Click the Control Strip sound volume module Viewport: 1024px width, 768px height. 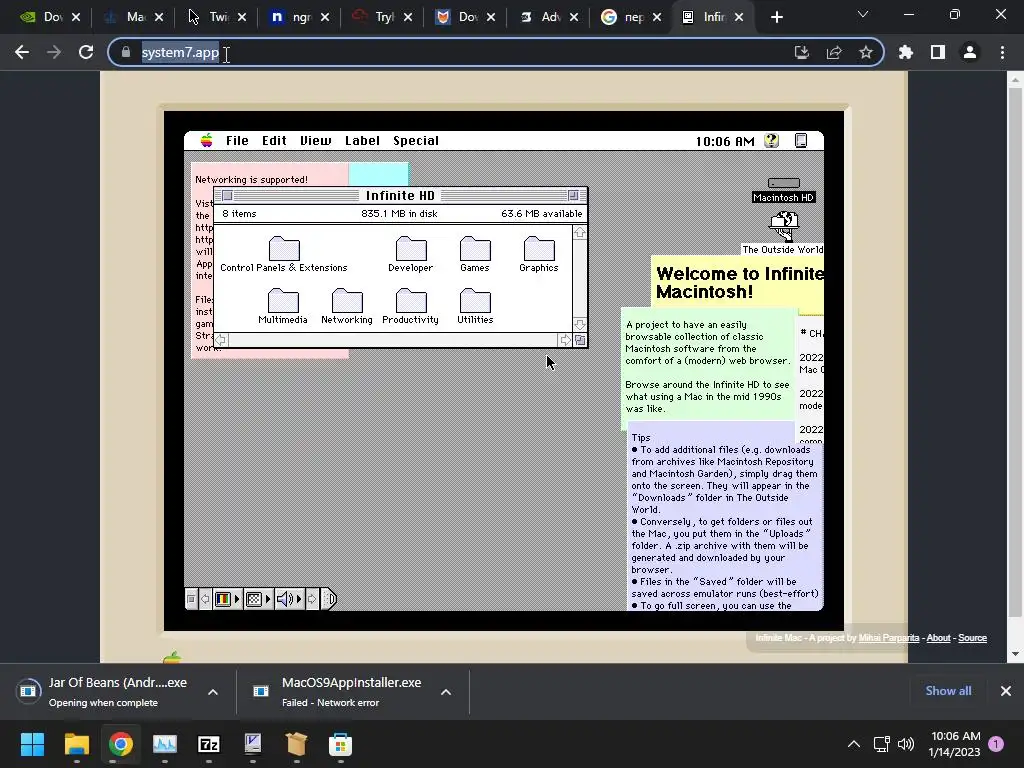click(x=289, y=599)
